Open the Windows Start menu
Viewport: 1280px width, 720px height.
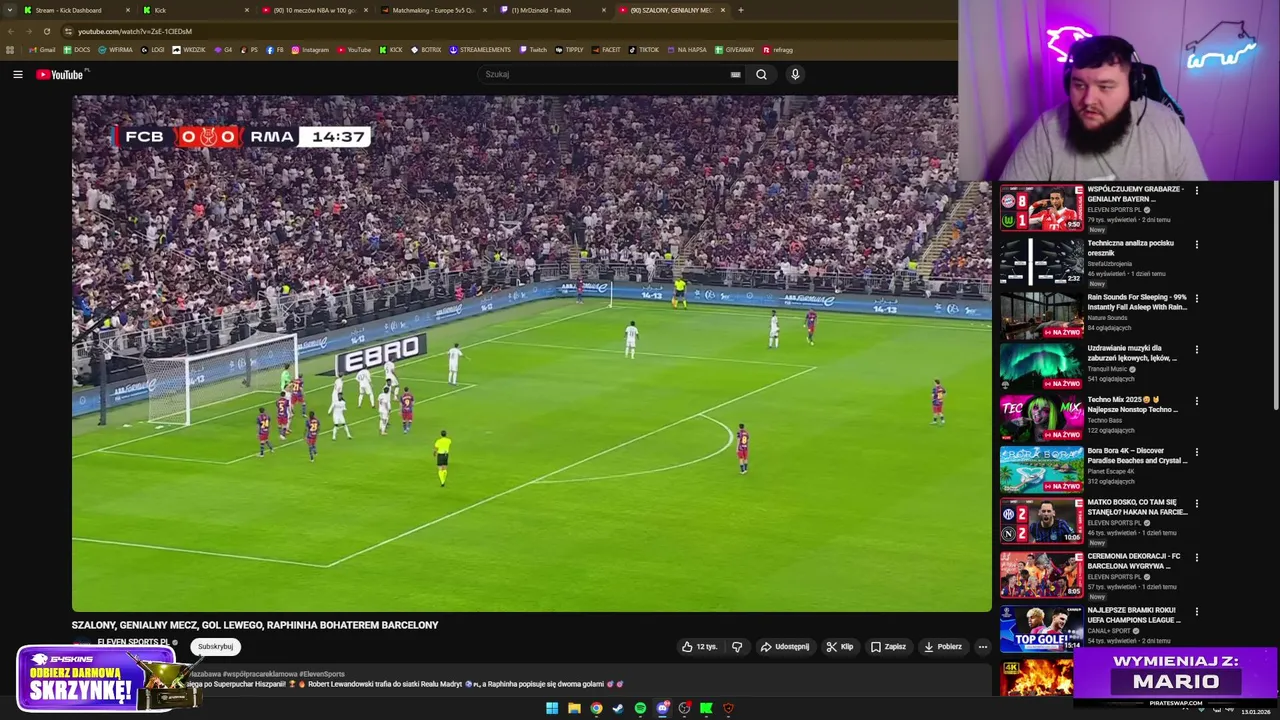[x=552, y=708]
